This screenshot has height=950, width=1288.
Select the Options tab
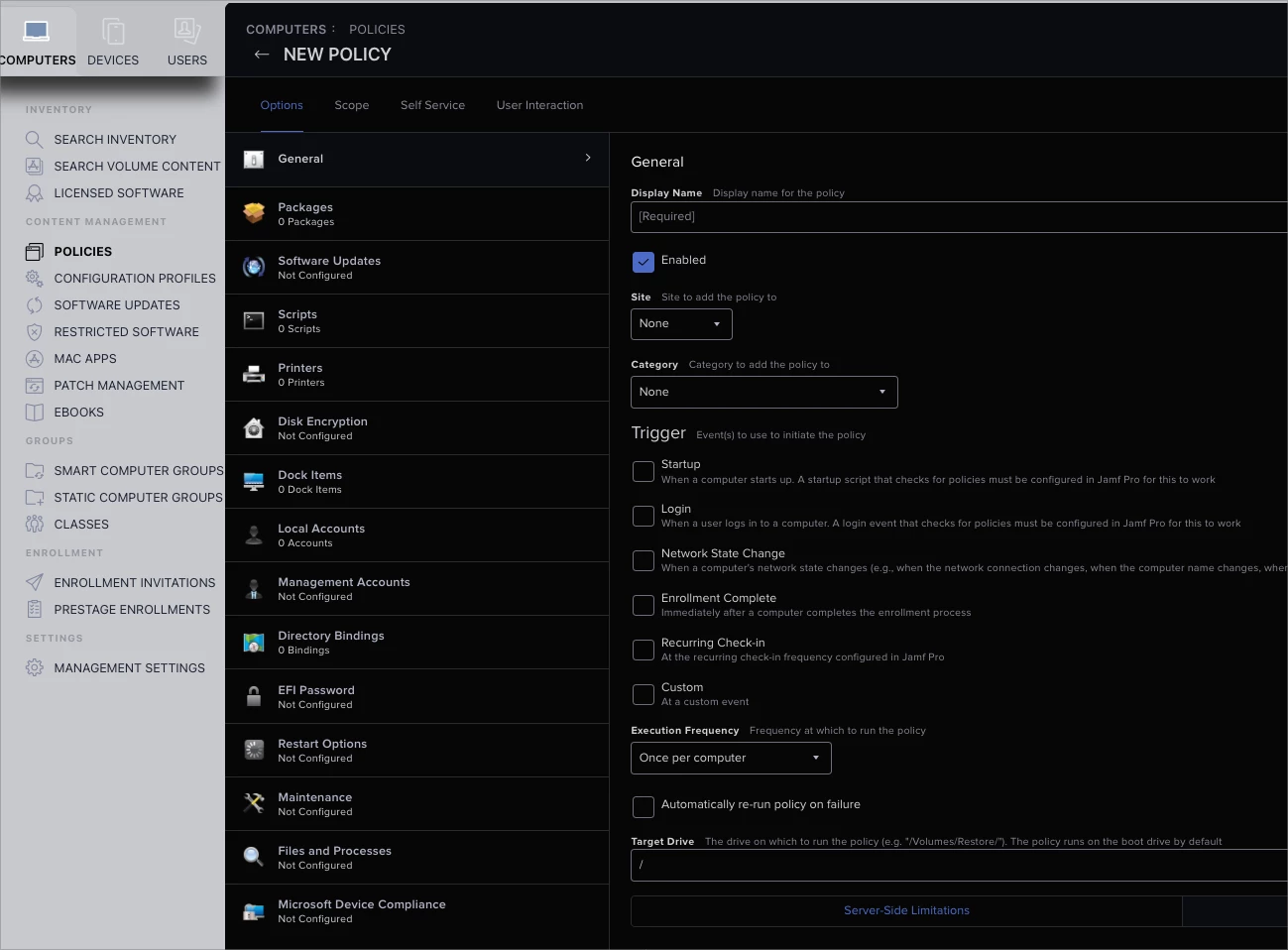pyautogui.click(x=282, y=105)
